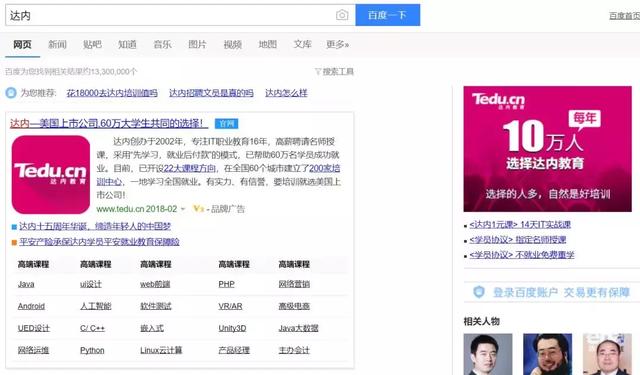Click the blue 官网 badge

[x=227, y=124]
